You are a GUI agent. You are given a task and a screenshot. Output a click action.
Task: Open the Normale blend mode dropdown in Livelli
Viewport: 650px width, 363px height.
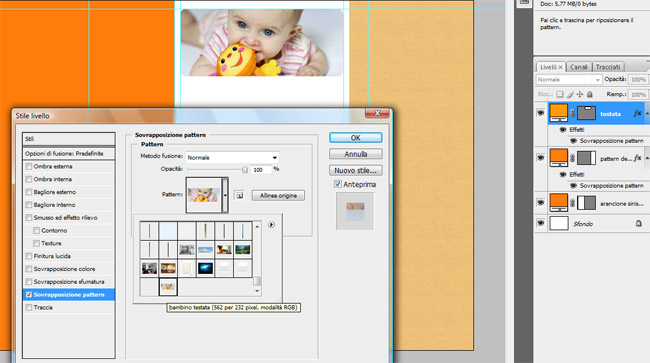click(568, 79)
